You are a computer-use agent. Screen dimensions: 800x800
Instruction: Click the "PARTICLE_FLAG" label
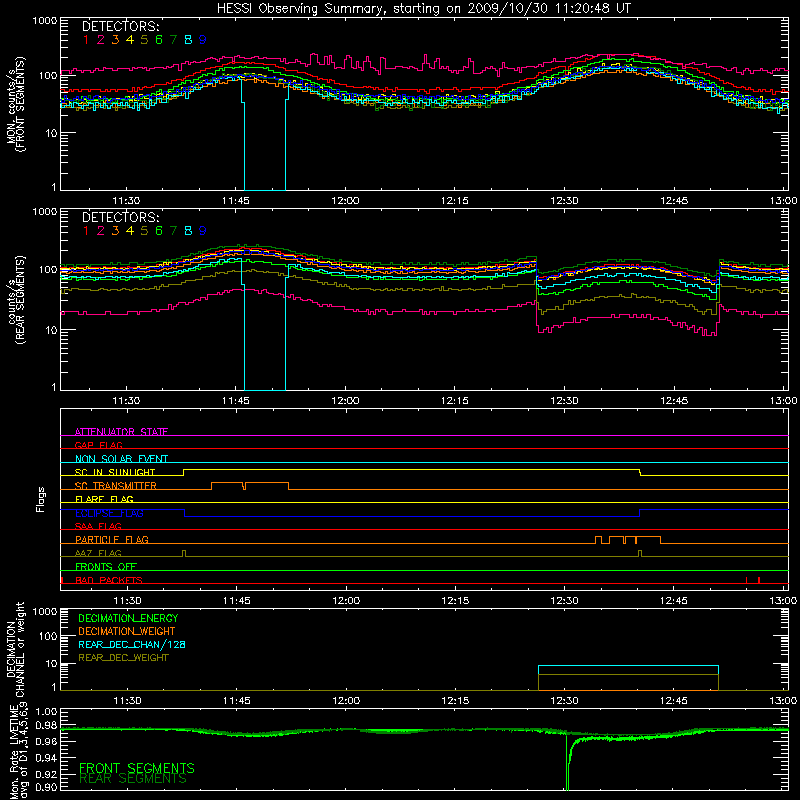point(112,539)
